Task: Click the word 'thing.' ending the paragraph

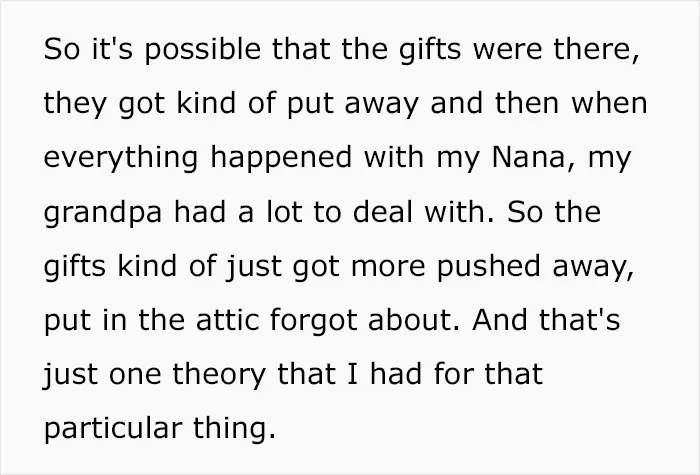Action: click(x=234, y=429)
